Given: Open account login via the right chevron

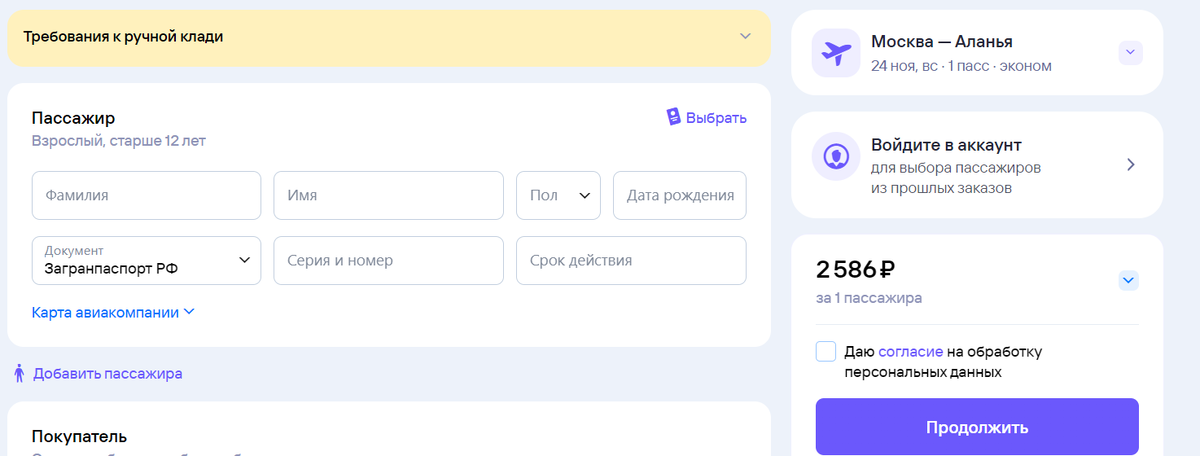Looking at the screenshot, I should tap(1131, 165).
